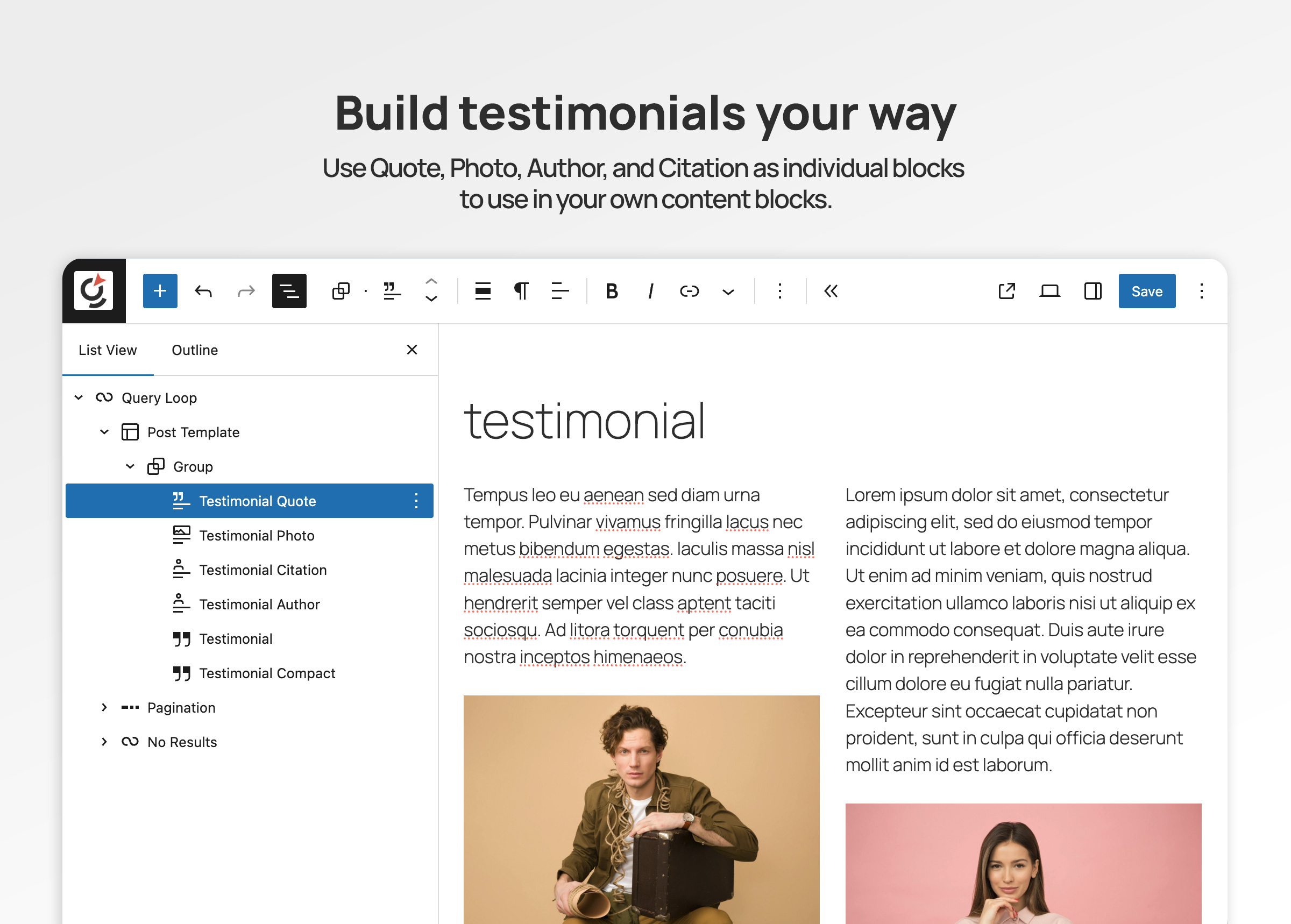Open the block inserter with the plus icon
Viewport: 1291px width, 924px height.
click(159, 291)
